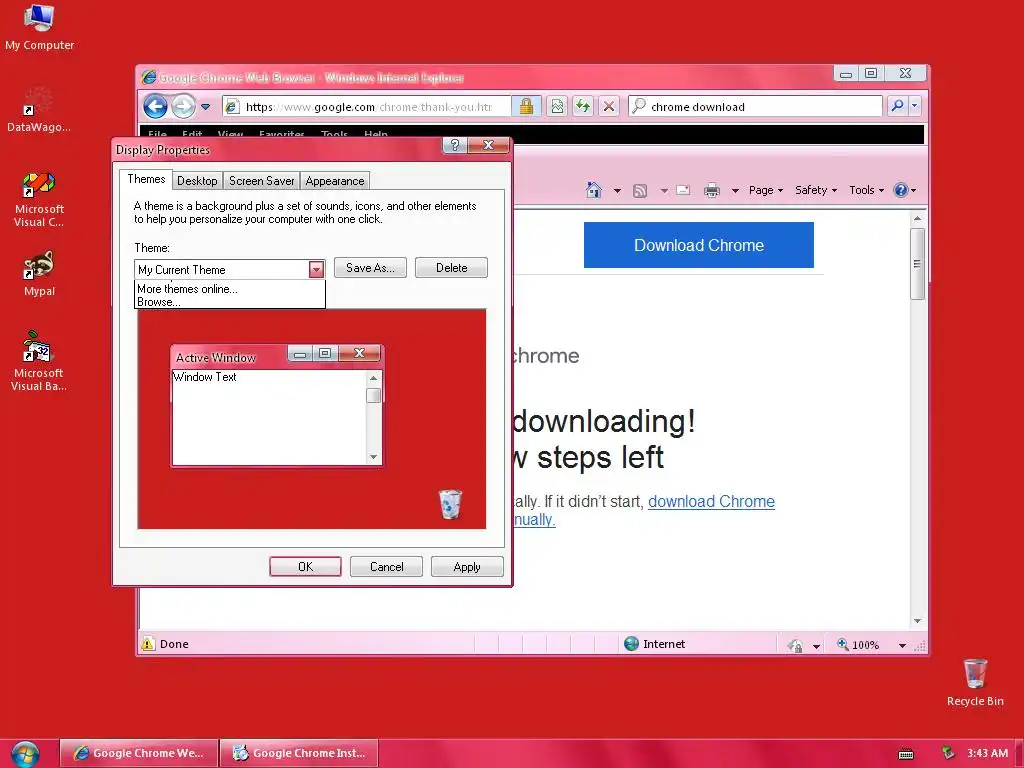The image size is (1024, 768).
Task: Click the Active Window sample in theme preview
Action: [277, 406]
